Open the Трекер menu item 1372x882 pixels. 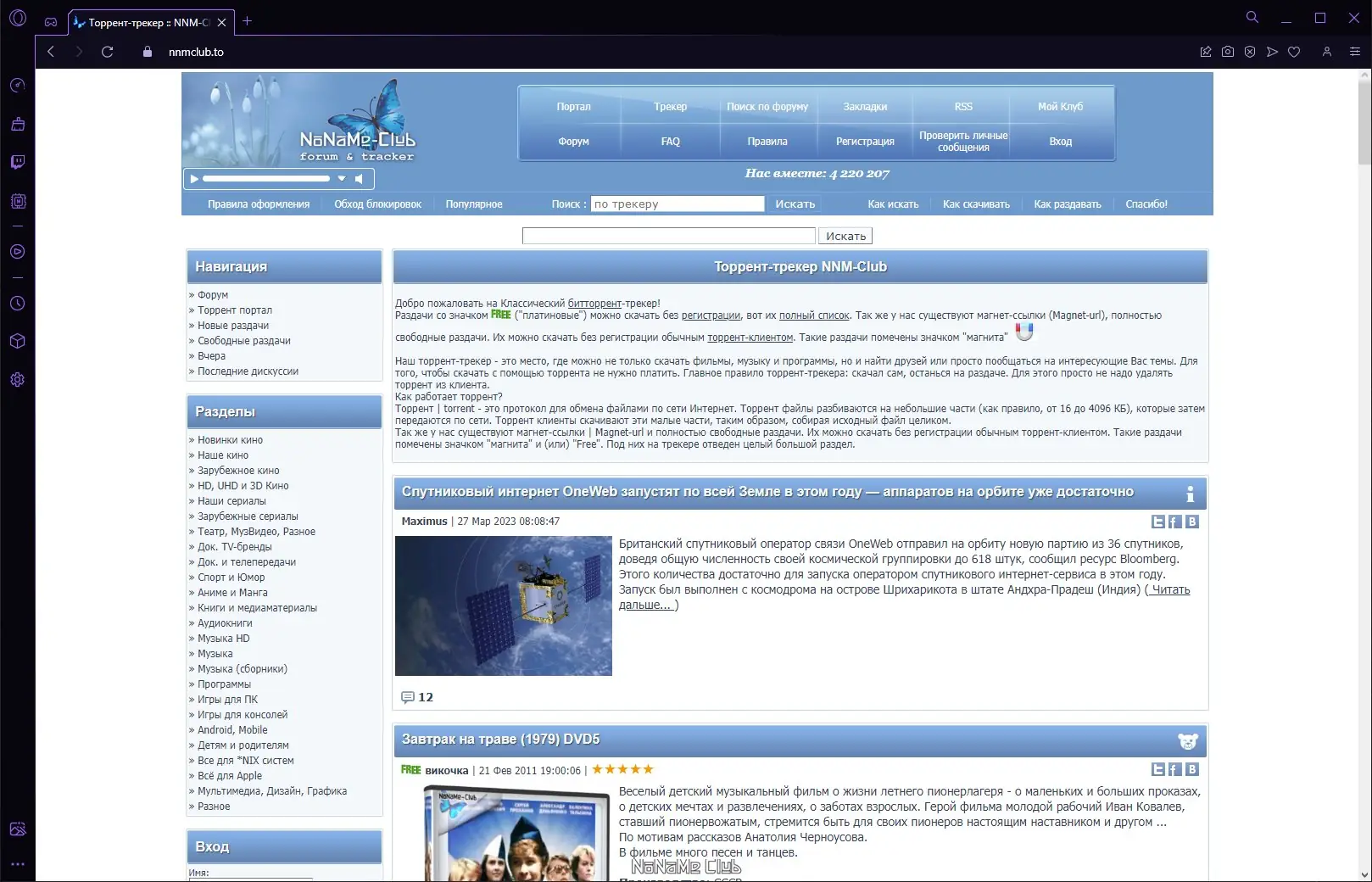click(671, 107)
